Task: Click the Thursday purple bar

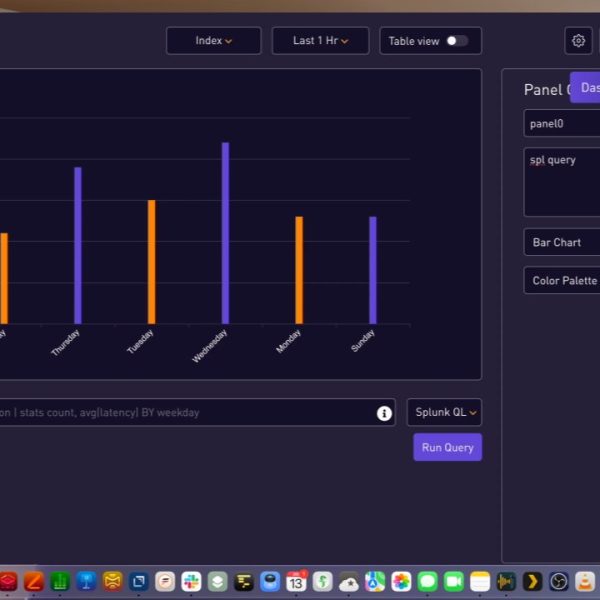Action: [78, 245]
